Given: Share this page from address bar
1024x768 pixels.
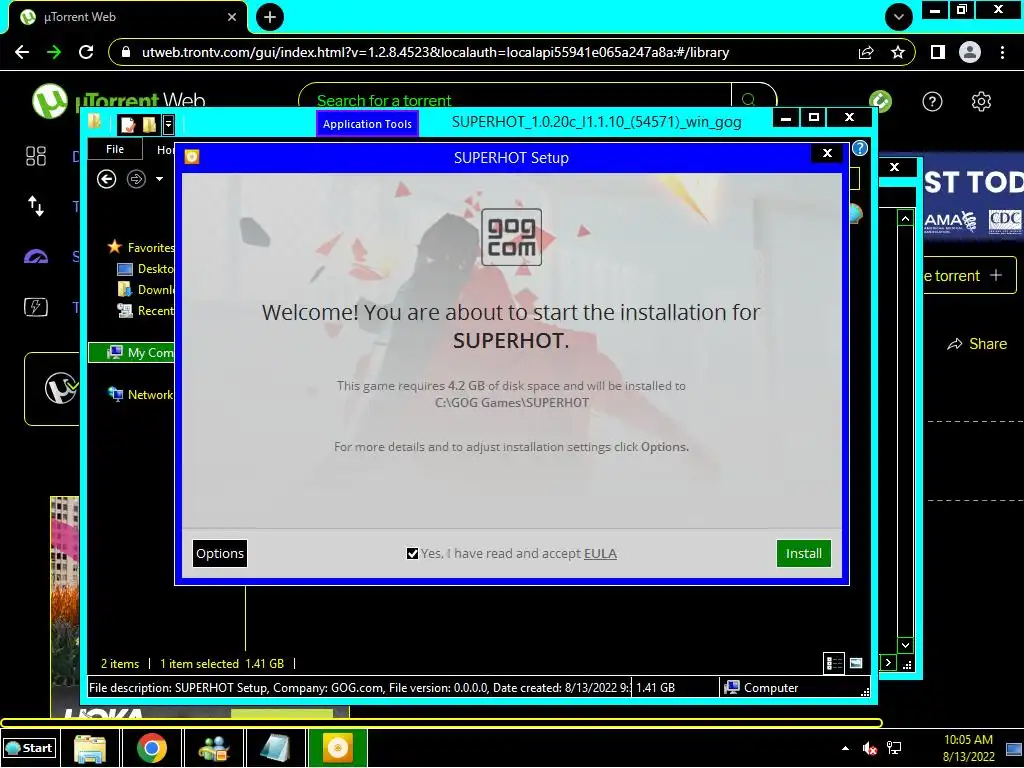Looking at the screenshot, I should [x=866, y=52].
